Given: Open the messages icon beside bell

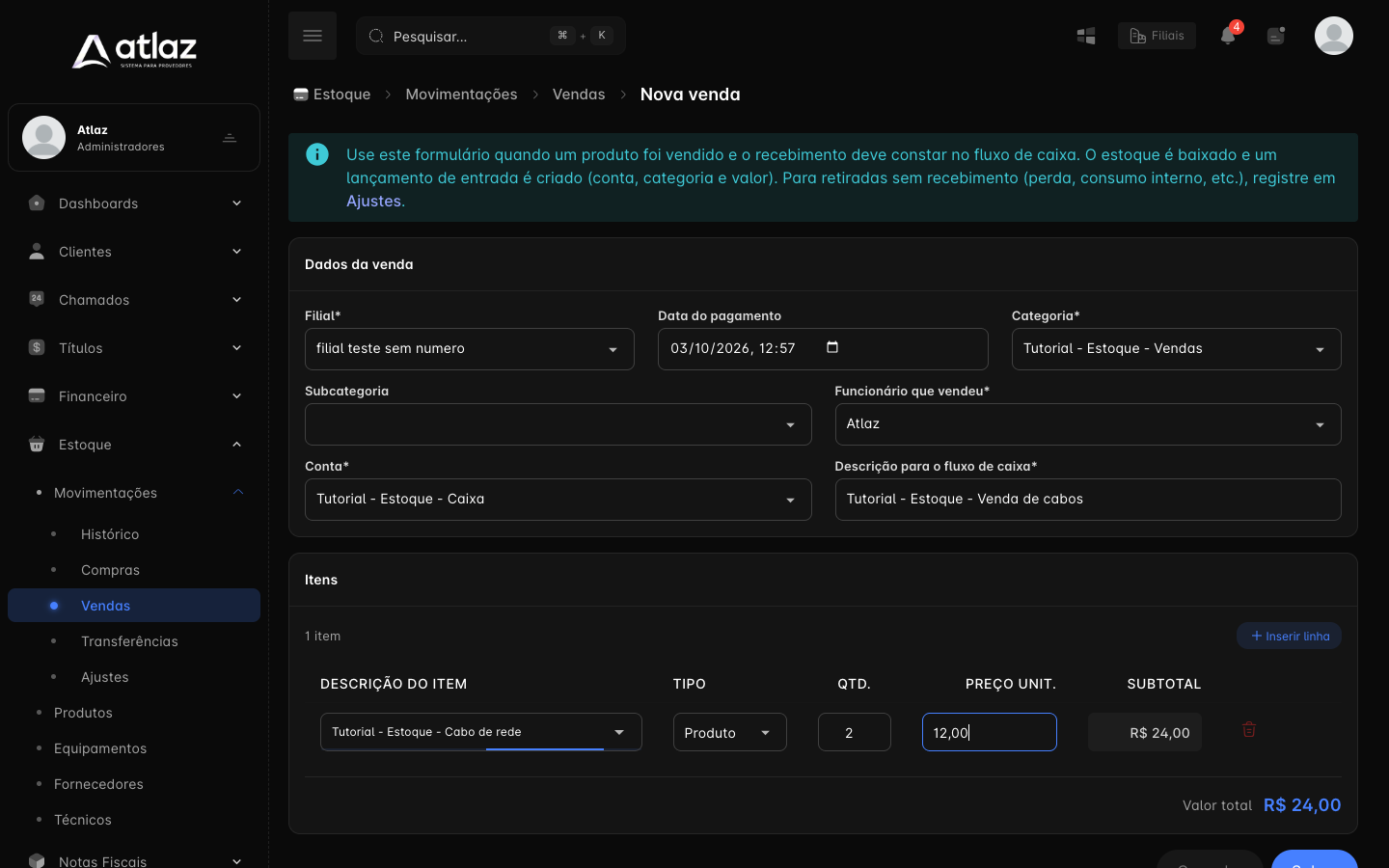Looking at the screenshot, I should pyautogui.click(x=1276, y=36).
